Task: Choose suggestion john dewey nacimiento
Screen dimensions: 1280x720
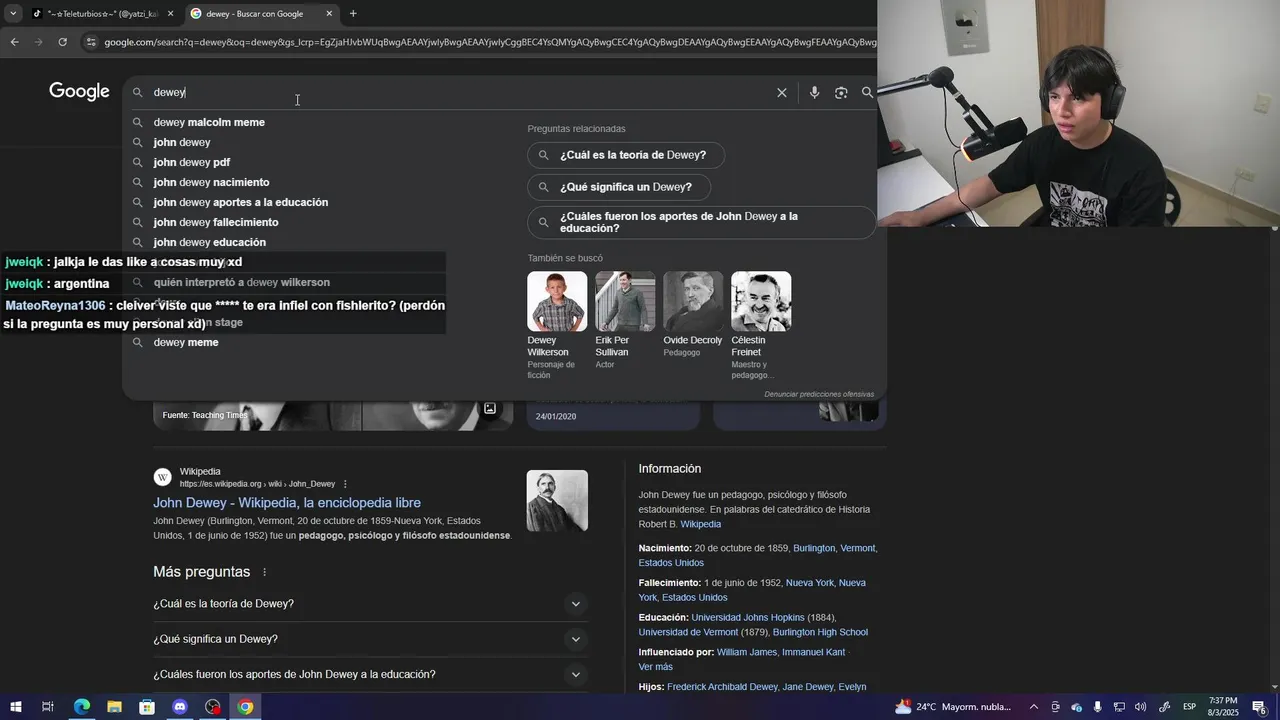Action: tap(211, 182)
